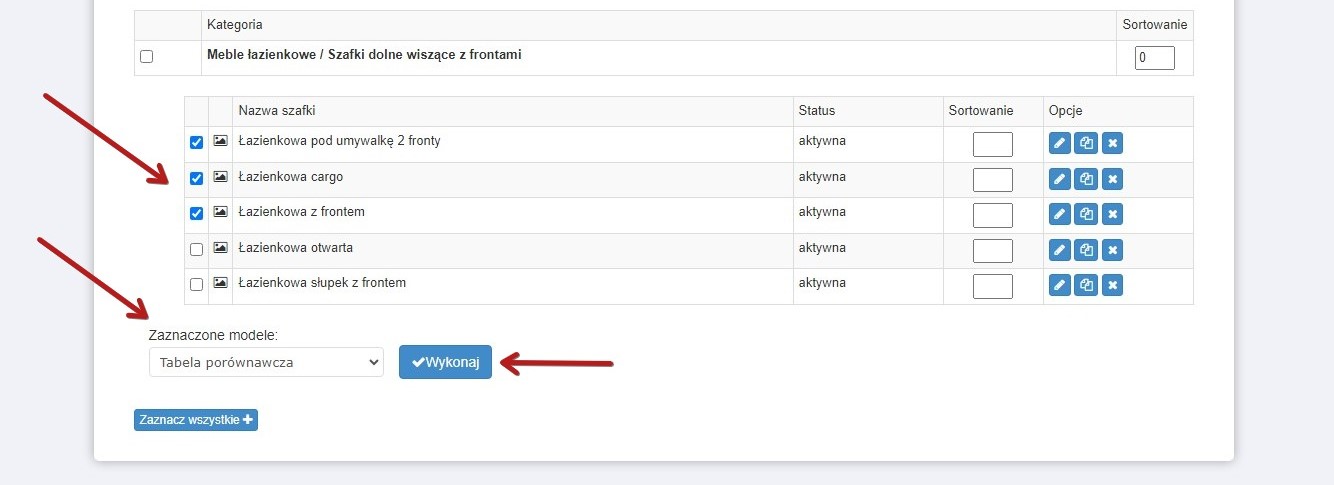Image resolution: width=1334 pixels, height=485 pixels.
Task: Edit Łazienkowa pod umywalkę 2 fronty
Action: click(1059, 143)
